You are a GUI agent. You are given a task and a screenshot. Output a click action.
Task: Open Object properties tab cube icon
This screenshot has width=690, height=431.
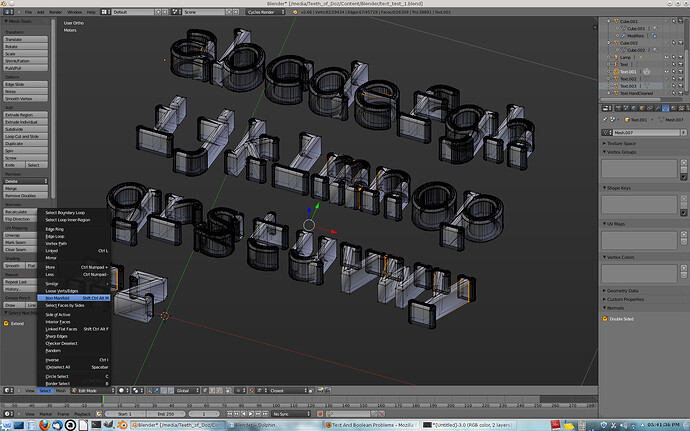(x=642, y=108)
